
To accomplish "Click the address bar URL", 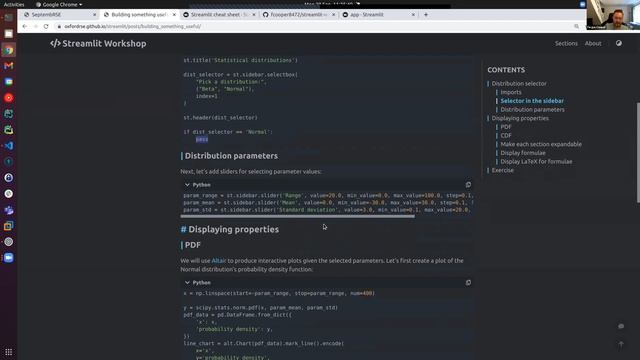I will tap(132, 26).
